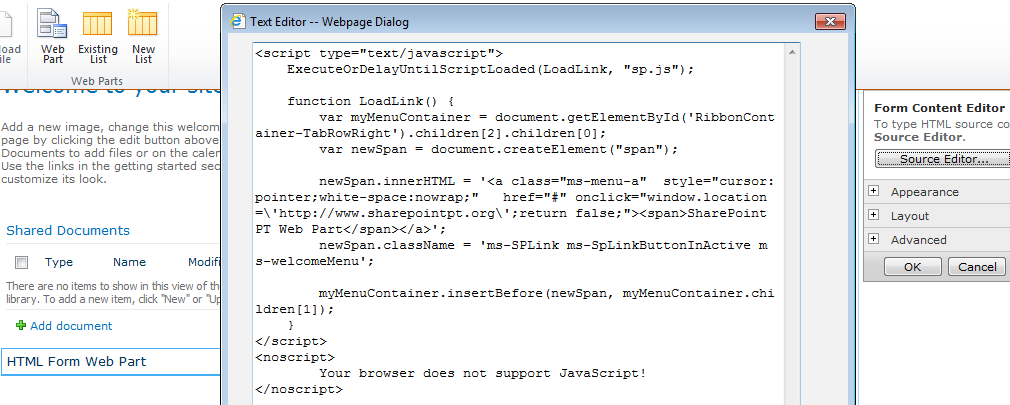Image resolution: width=1010 pixels, height=405 pixels.
Task: Insert an Existing List via ribbon
Action: (98, 35)
